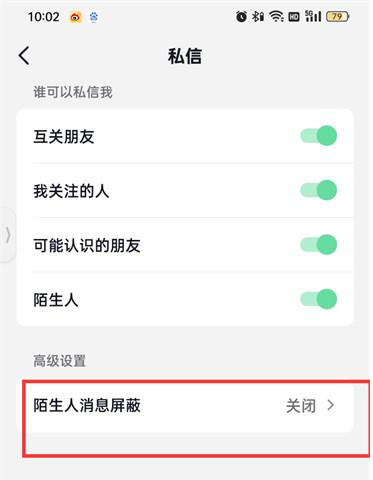Tap the 私信 page title
Image resolution: width=373 pixels, height=480 pixels.
[185, 56]
